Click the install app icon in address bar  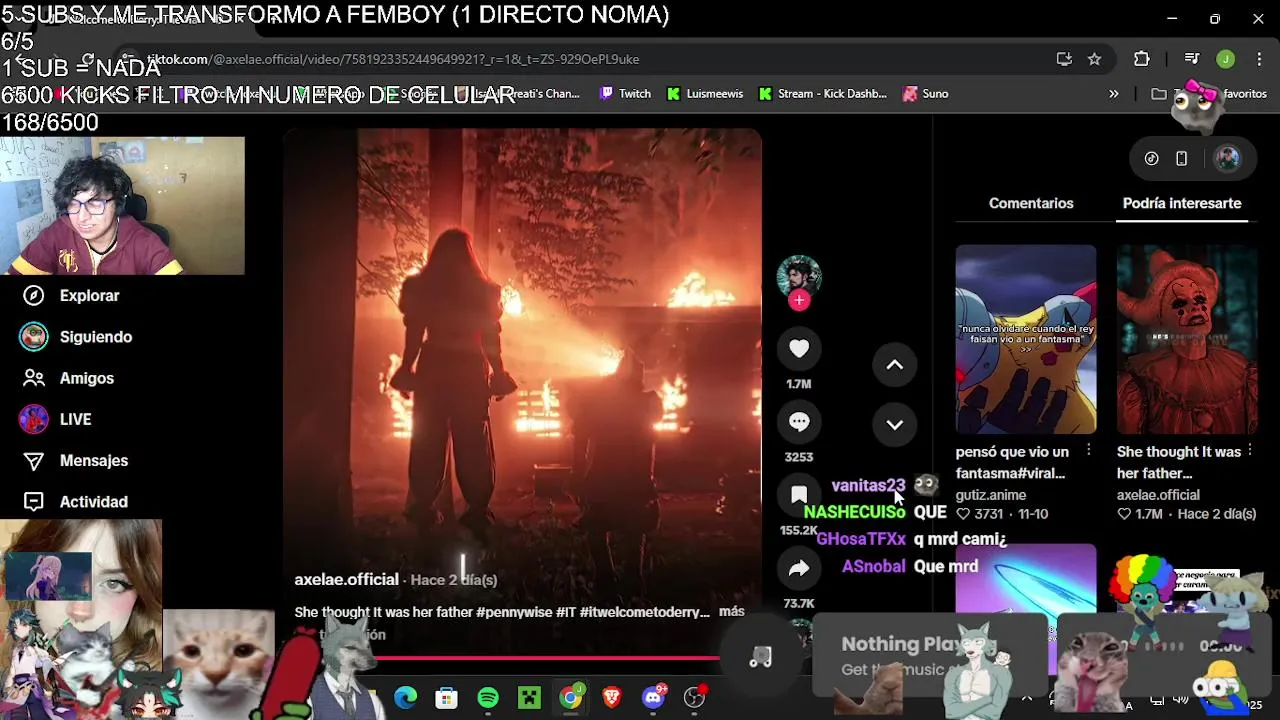click(1064, 59)
